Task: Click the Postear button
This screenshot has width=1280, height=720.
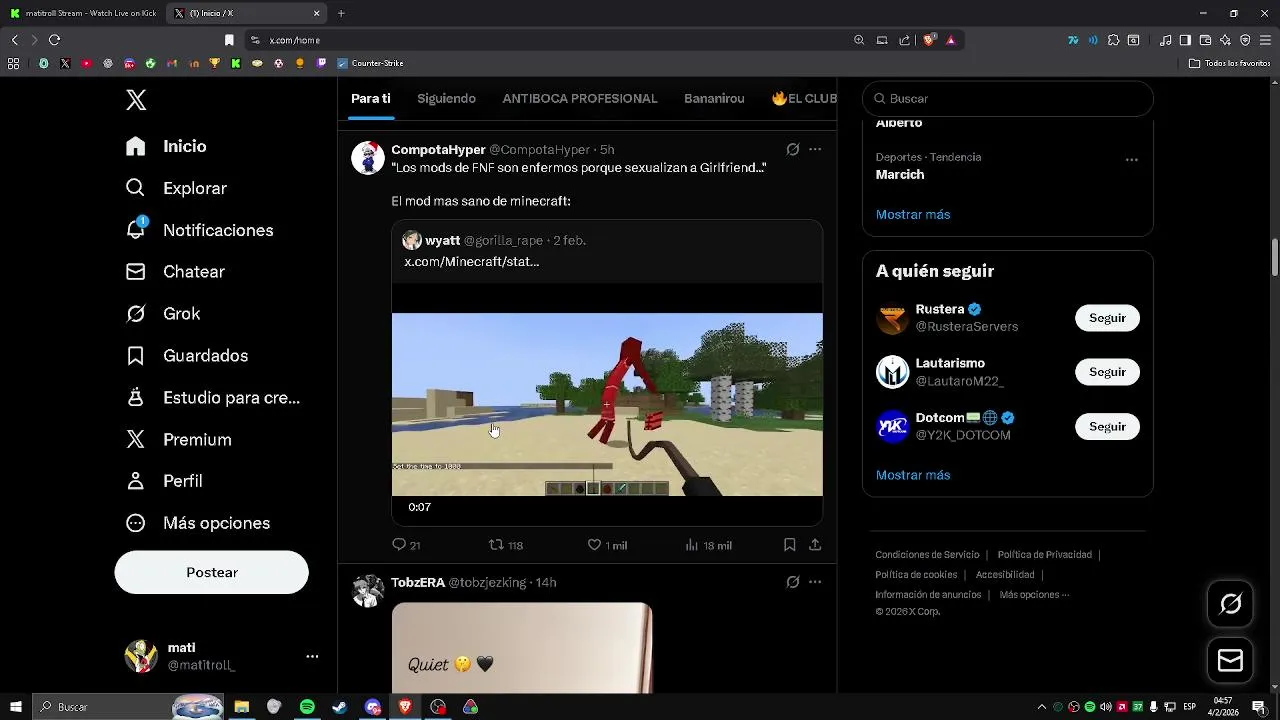Action: 211,572
